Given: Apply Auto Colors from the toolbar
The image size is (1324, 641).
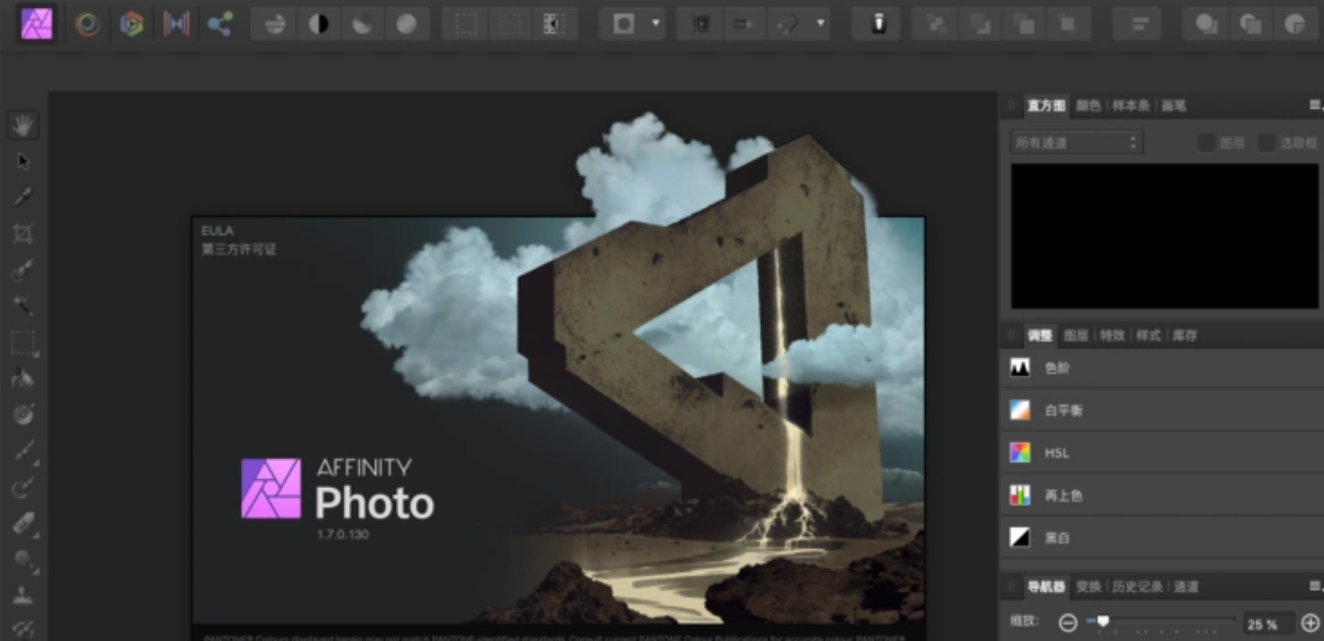Looking at the screenshot, I should tap(362, 24).
